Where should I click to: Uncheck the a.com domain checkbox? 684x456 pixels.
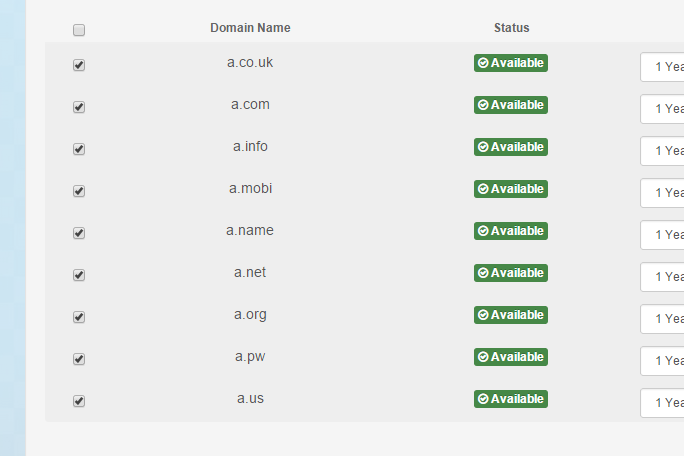tap(79, 107)
